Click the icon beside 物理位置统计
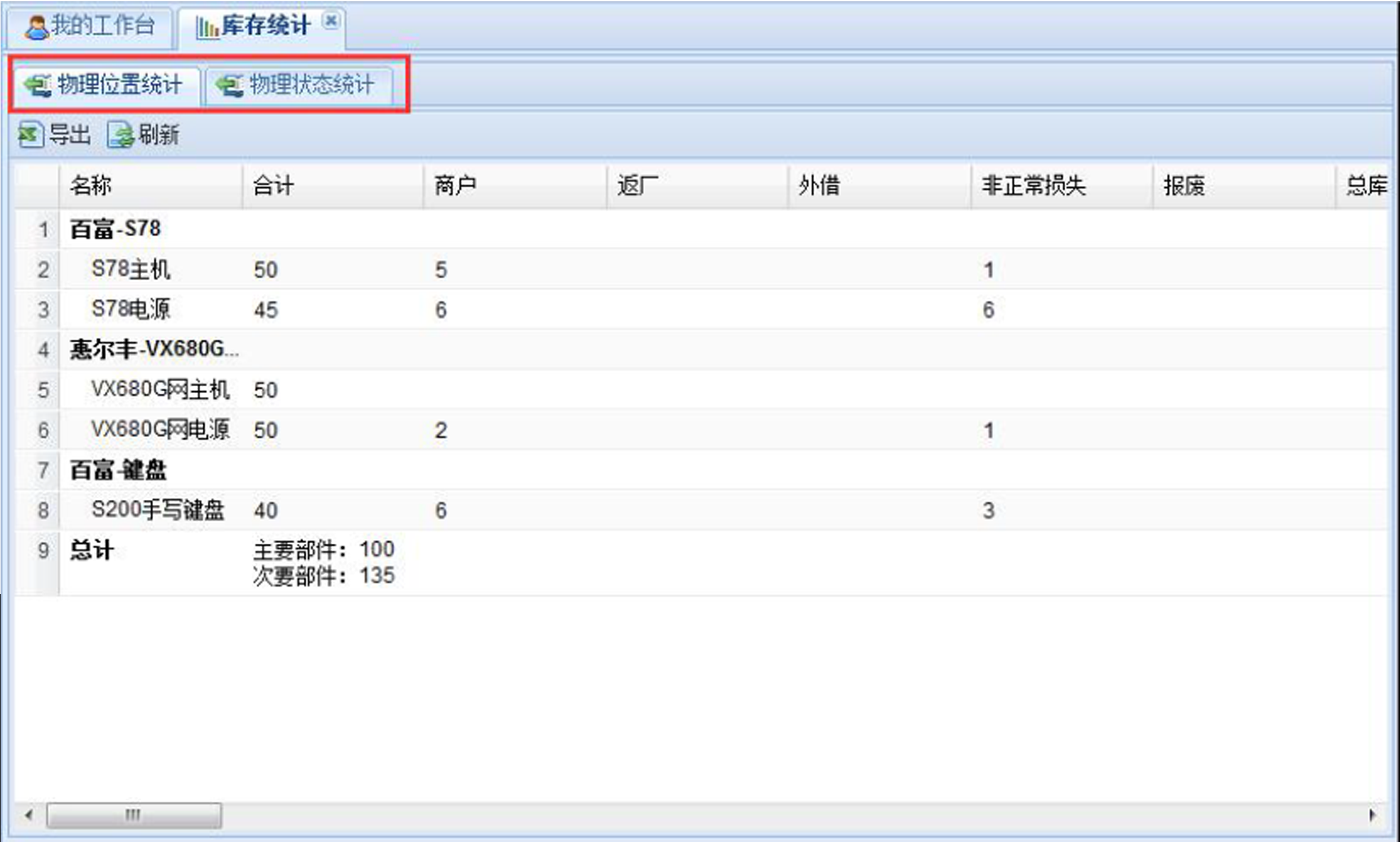This screenshot has height=842, width=1400. point(38,86)
